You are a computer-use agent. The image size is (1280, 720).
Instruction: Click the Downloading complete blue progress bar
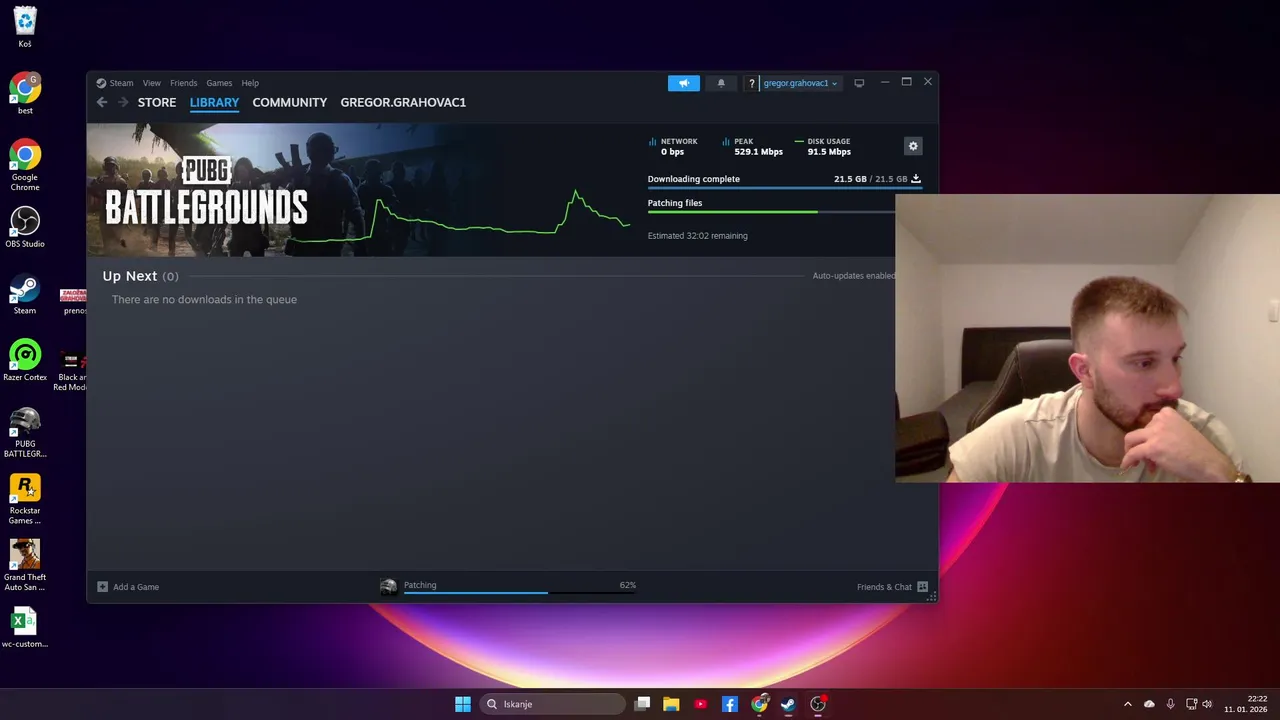click(x=785, y=188)
